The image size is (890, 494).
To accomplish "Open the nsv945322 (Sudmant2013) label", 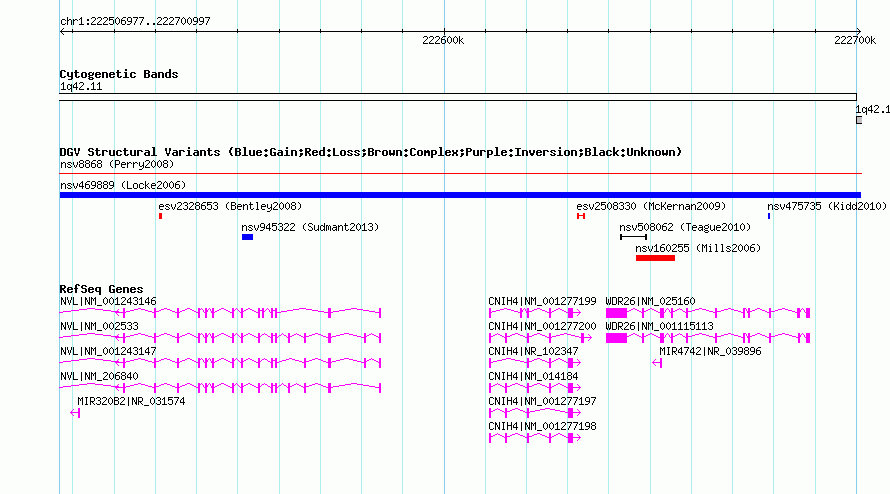I will (310, 227).
